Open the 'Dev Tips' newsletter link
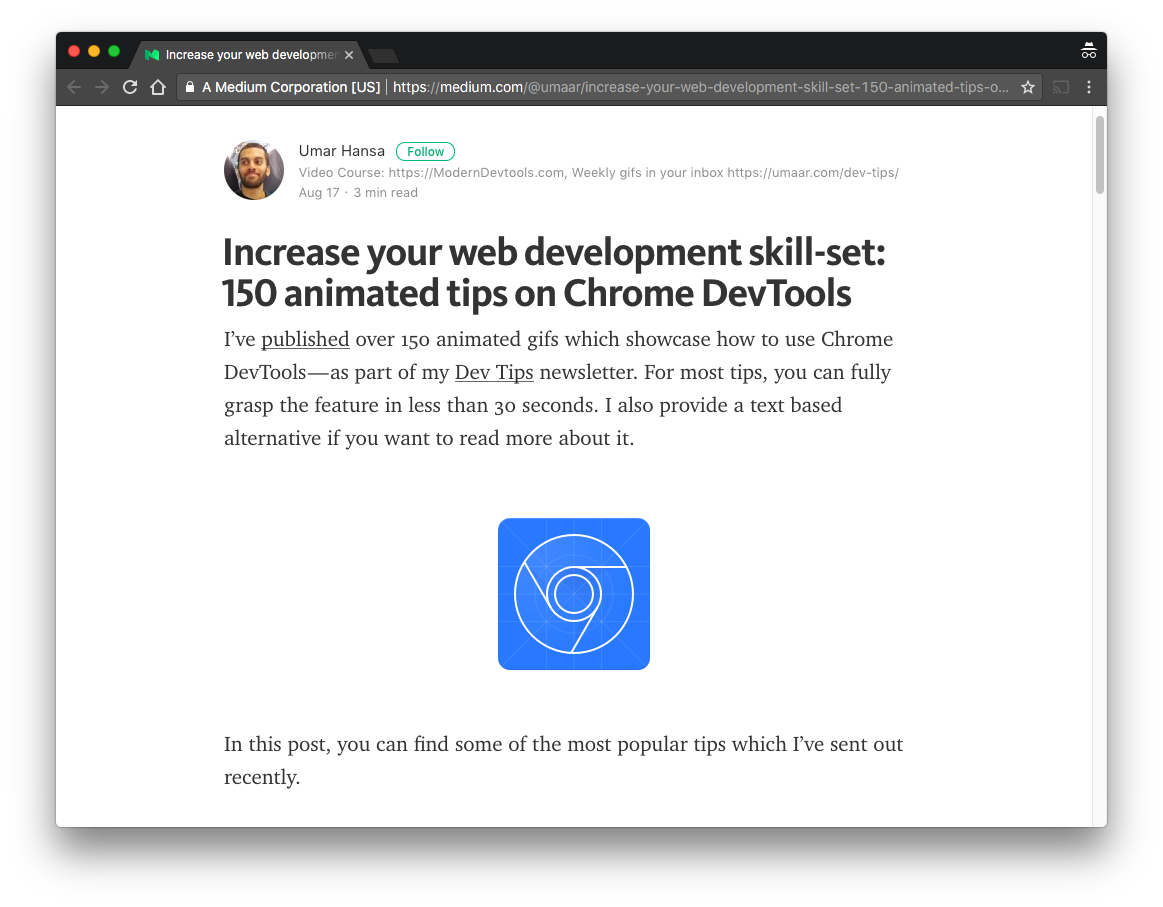Viewport: 1163px width, 907px height. pyautogui.click(x=494, y=372)
